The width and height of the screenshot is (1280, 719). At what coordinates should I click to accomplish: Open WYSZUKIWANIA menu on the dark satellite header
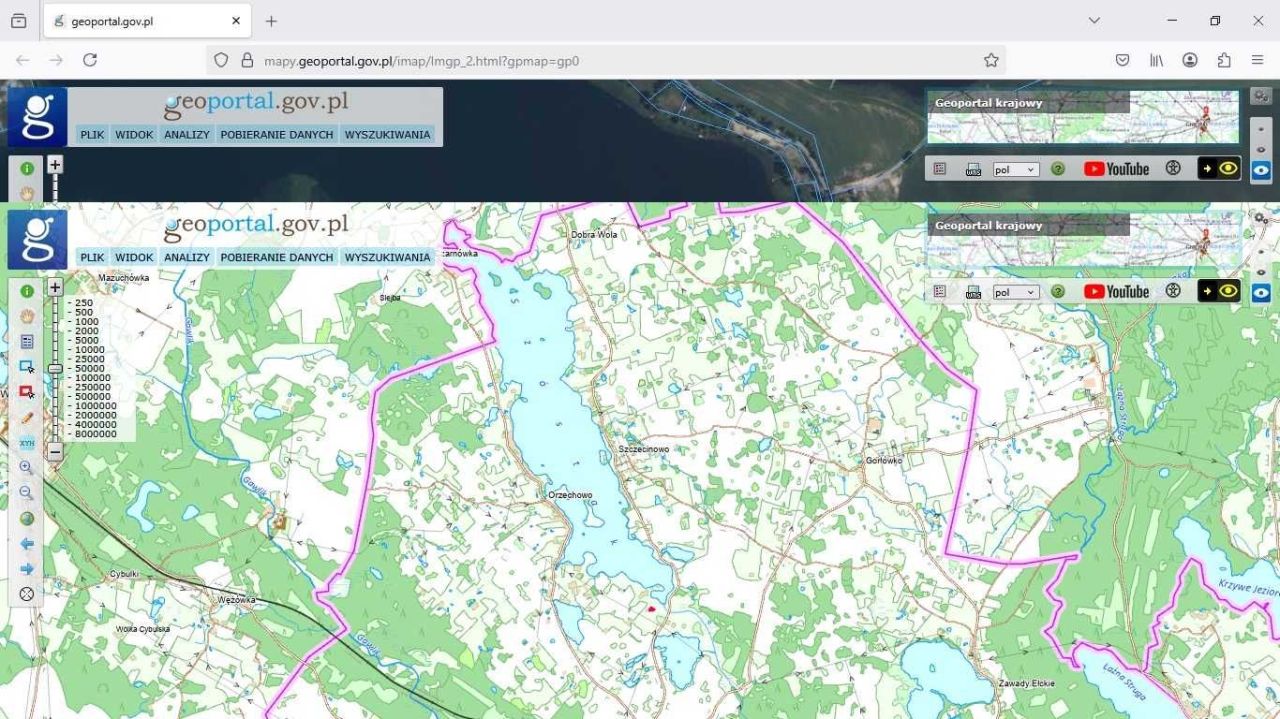click(x=387, y=134)
